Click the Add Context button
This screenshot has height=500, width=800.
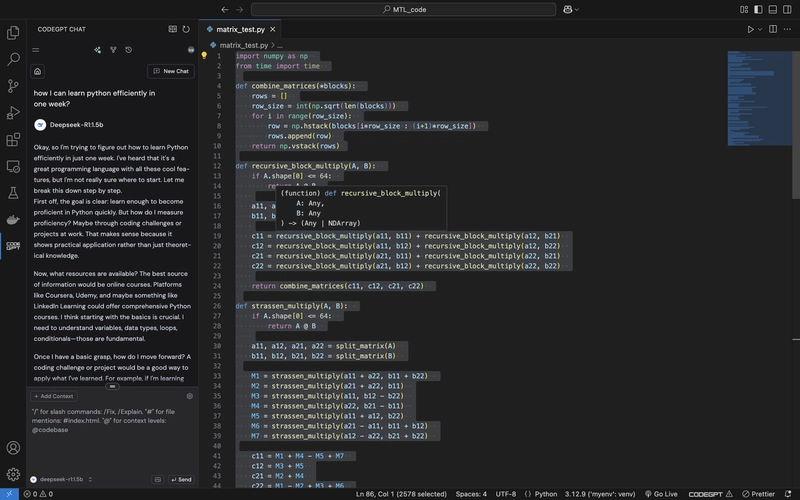coord(54,396)
